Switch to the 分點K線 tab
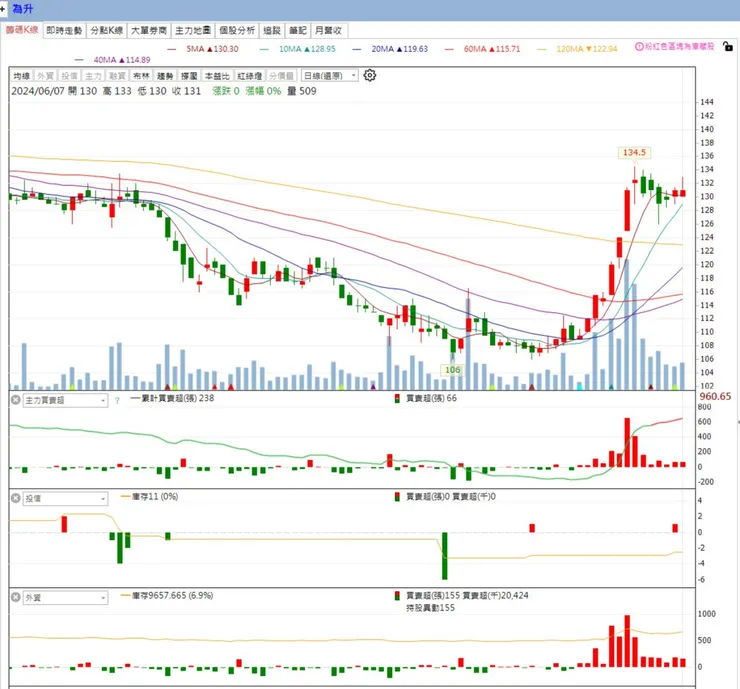 tap(107, 31)
